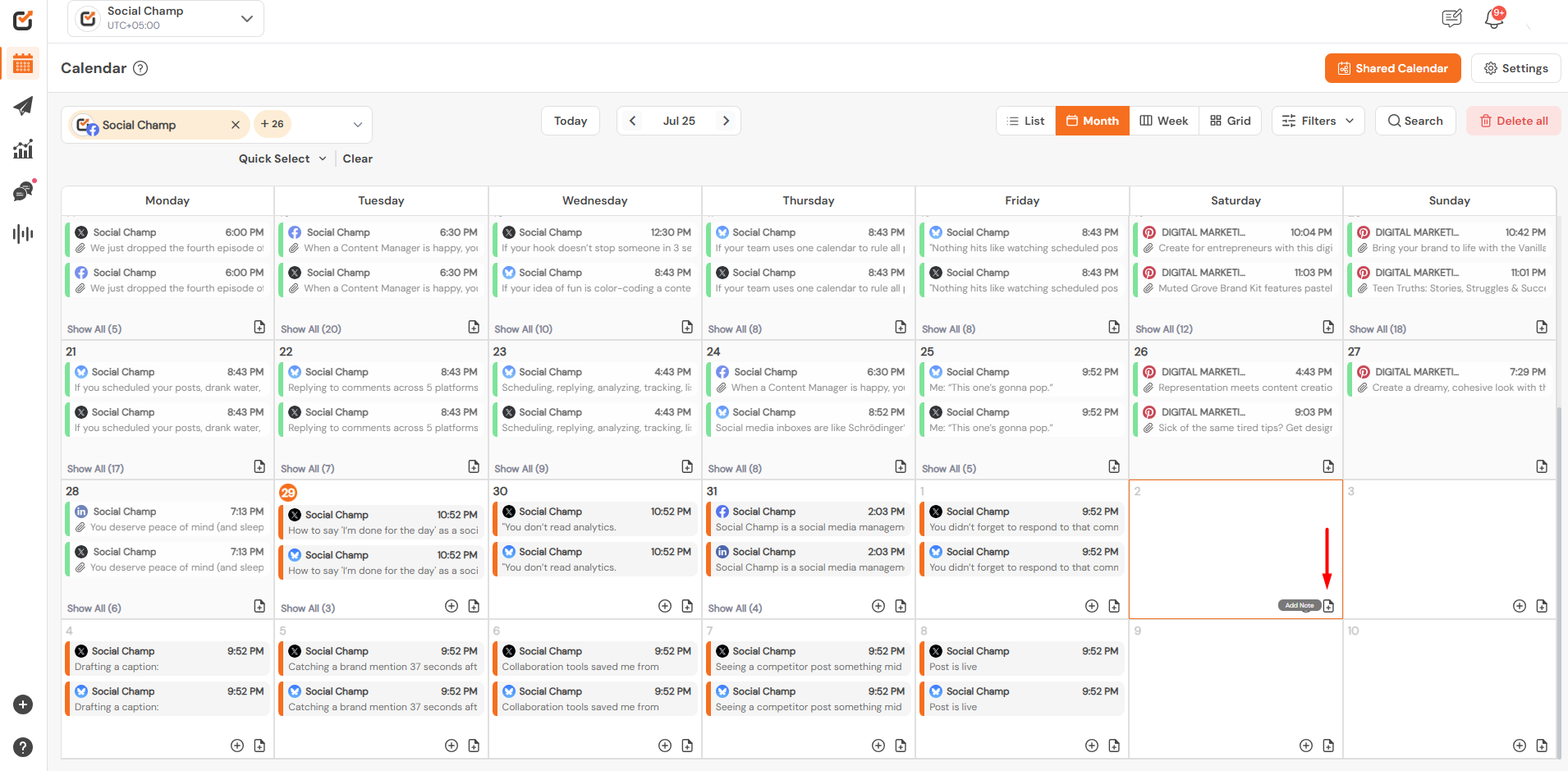Switch to Week view

point(1164,121)
